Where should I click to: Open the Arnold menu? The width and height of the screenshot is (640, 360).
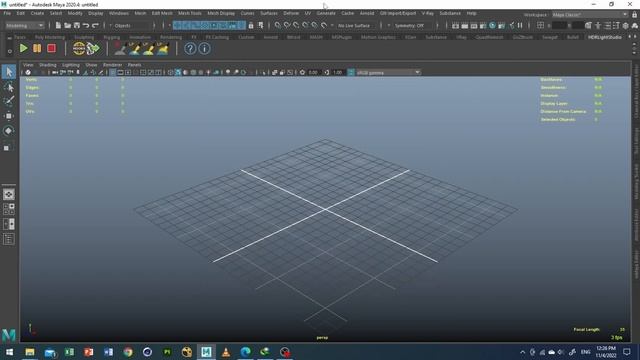pos(367,13)
